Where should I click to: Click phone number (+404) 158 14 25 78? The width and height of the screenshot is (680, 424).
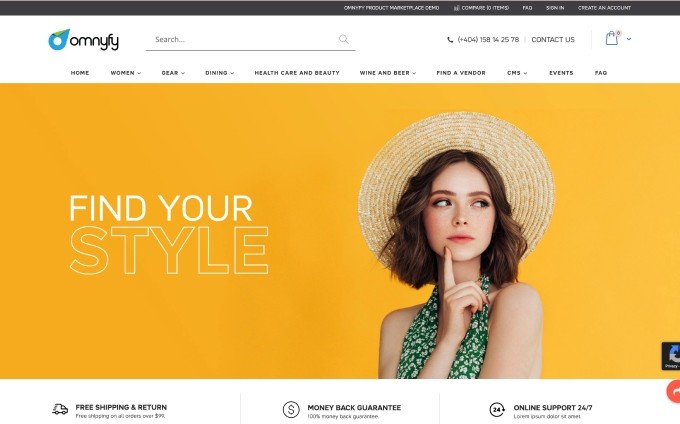tap(488, 39)
